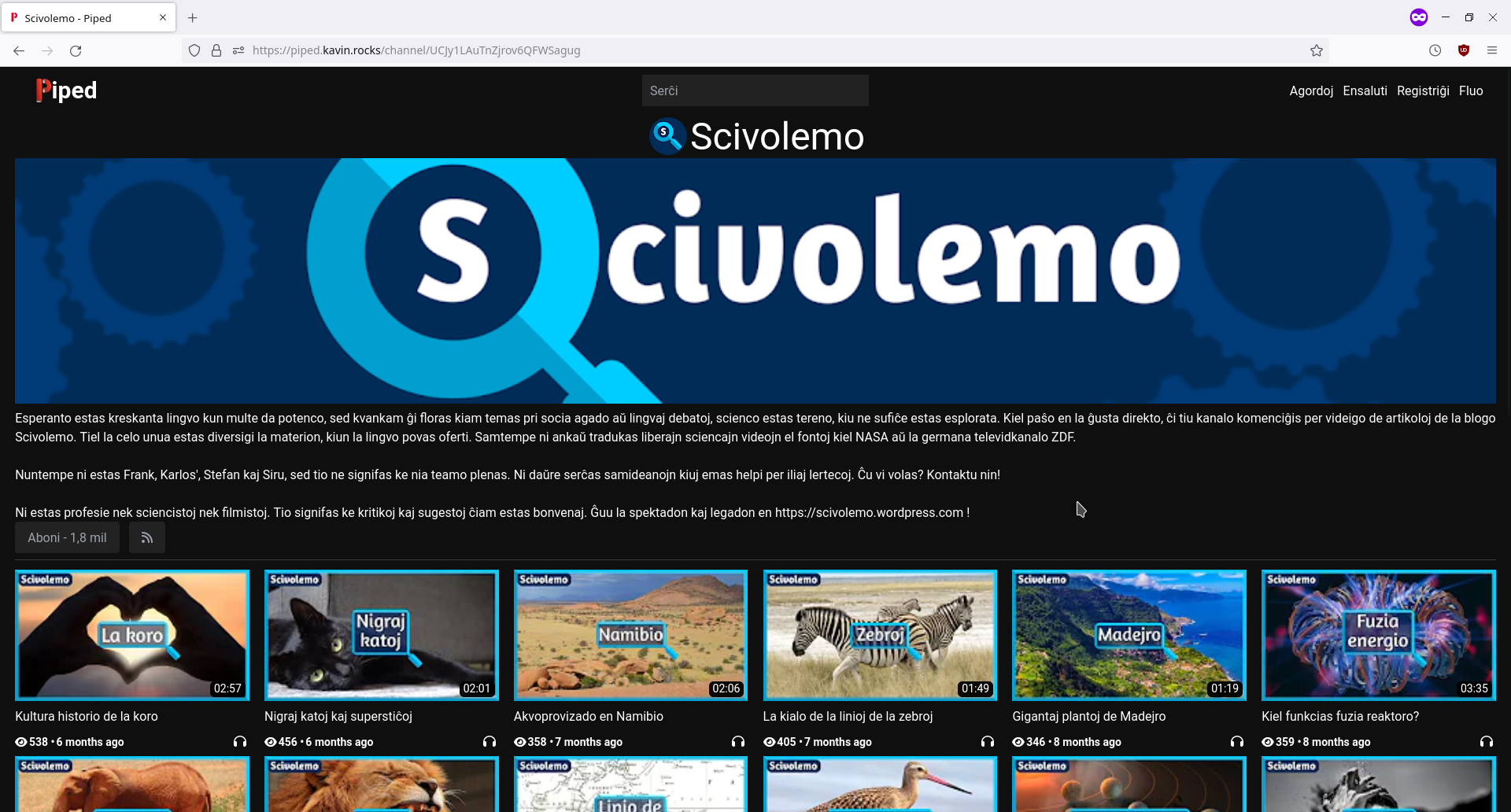Click the large Scivolemo channel banner image
The height and width of the screenshot is (812, 1511).
tap(755, 281)
